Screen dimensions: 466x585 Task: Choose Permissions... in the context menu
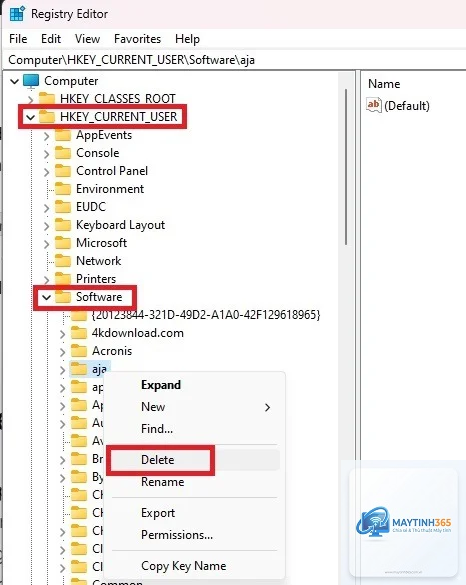click(x=193, y=535)
